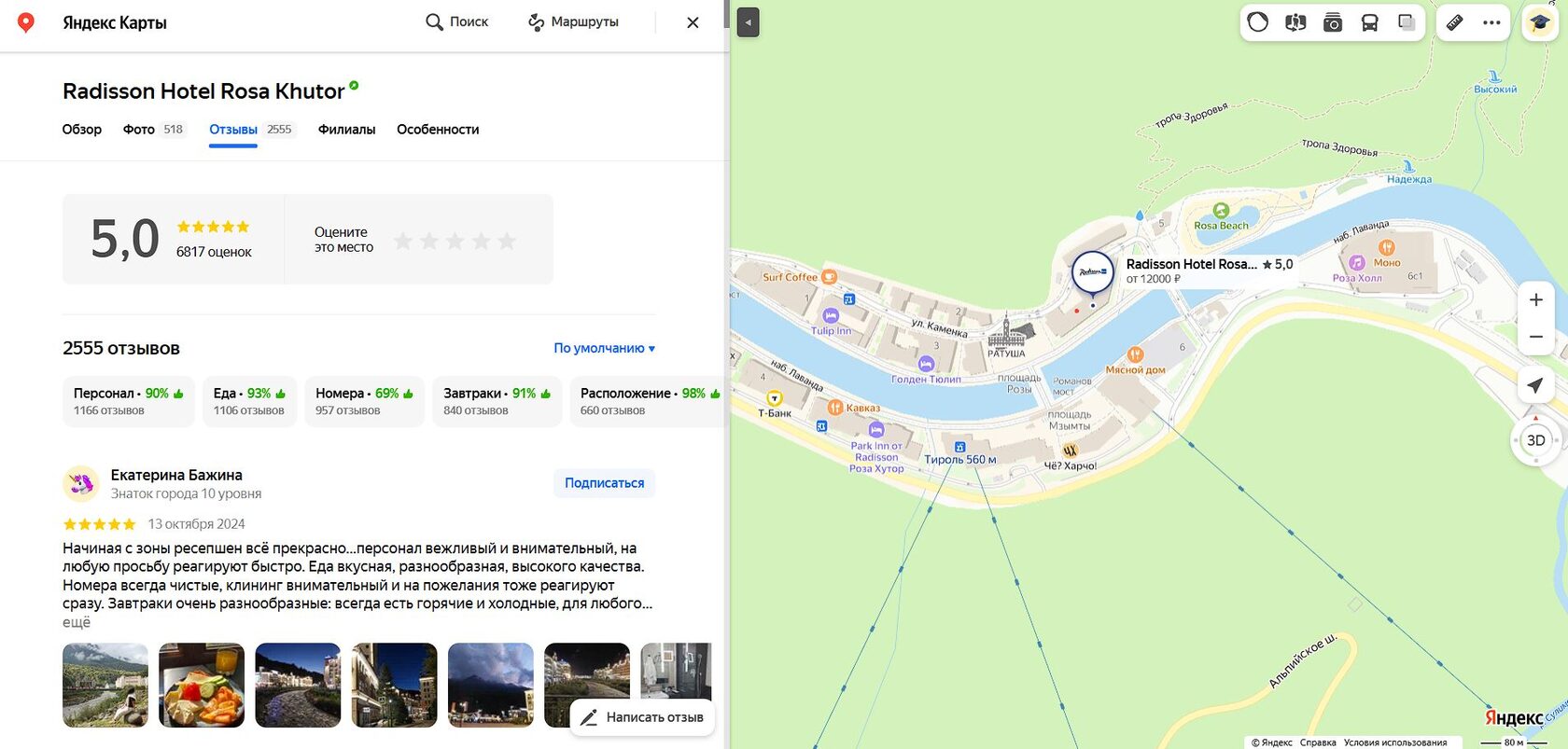This screenshot has height=749, width=1568.
Task: Zoom out on the map
Action: [x=1536, y=337]
